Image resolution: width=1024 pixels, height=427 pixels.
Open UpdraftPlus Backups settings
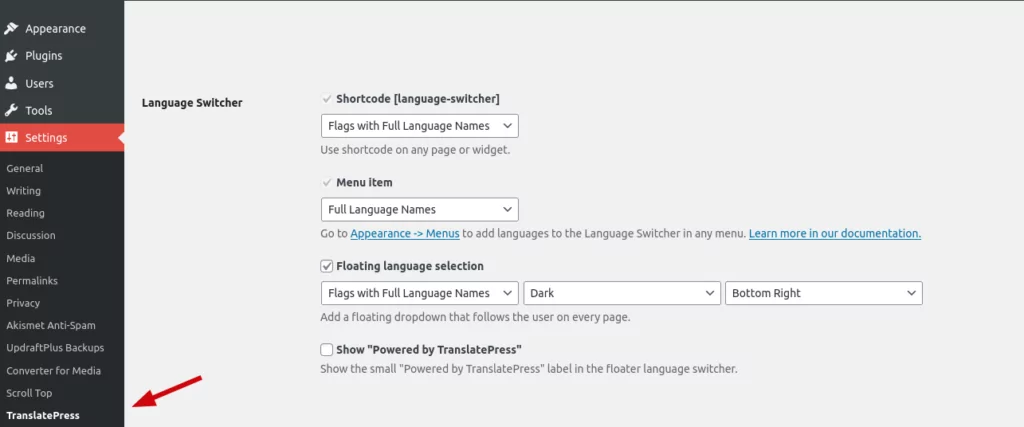coord(55,347)
